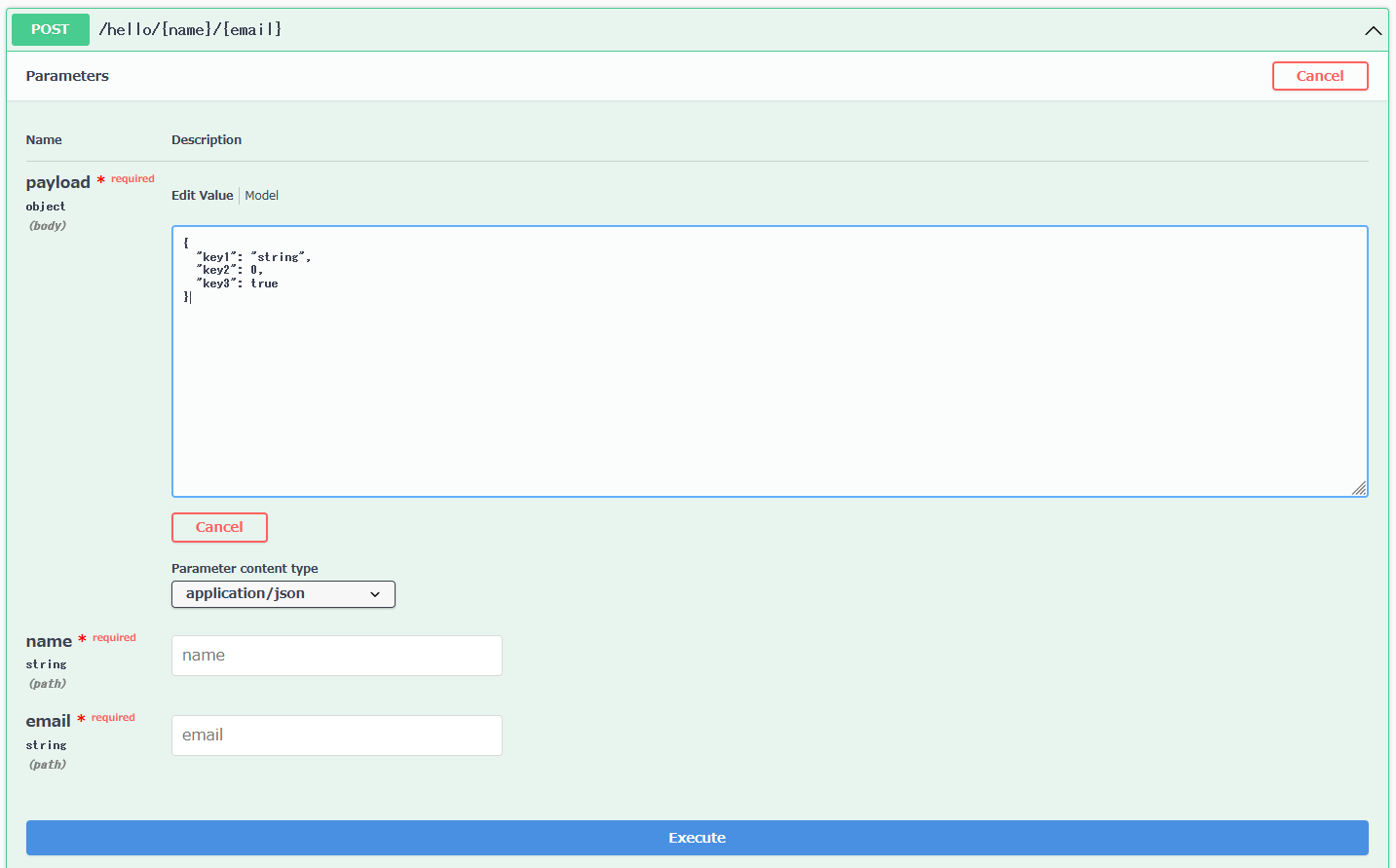Collapse the operation using the top-right chevron
This screenshot has width=1396, height=868.
[1373, 30]
